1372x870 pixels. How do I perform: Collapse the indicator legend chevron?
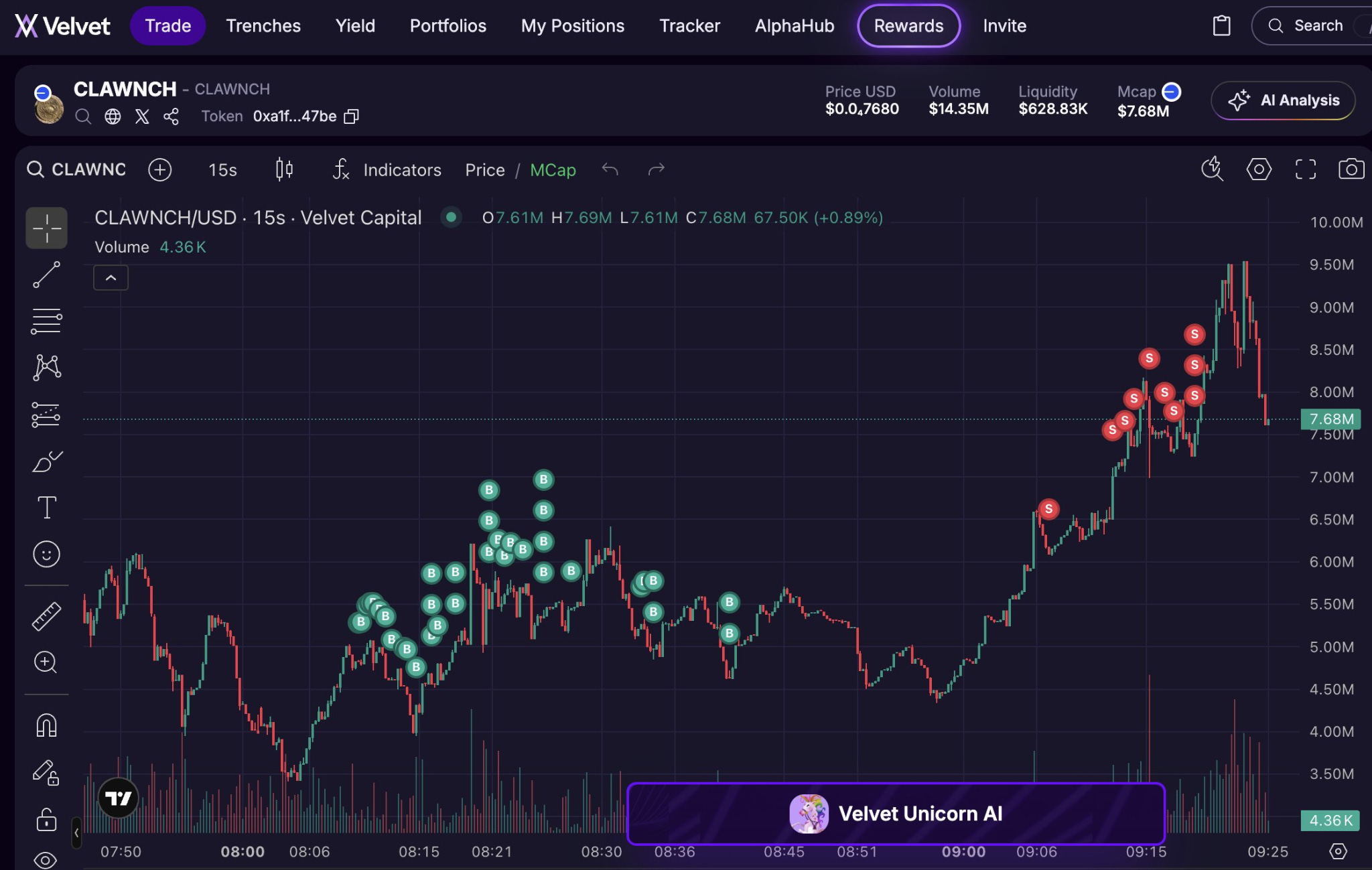[x=111, y=278]
